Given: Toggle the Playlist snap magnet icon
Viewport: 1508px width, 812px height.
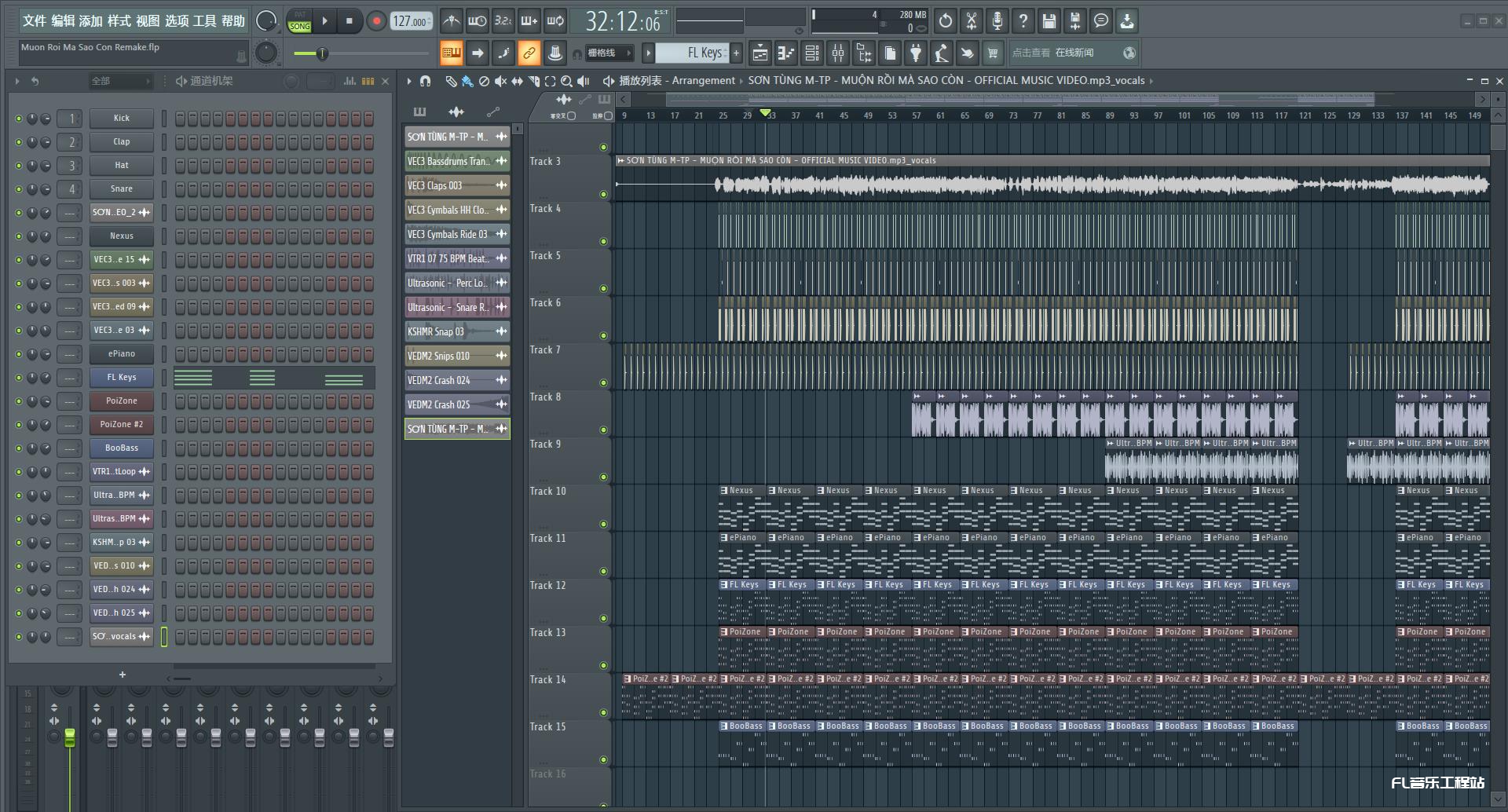Looking at the screenshot, I should pyautogui.click(x=425, y=81).
